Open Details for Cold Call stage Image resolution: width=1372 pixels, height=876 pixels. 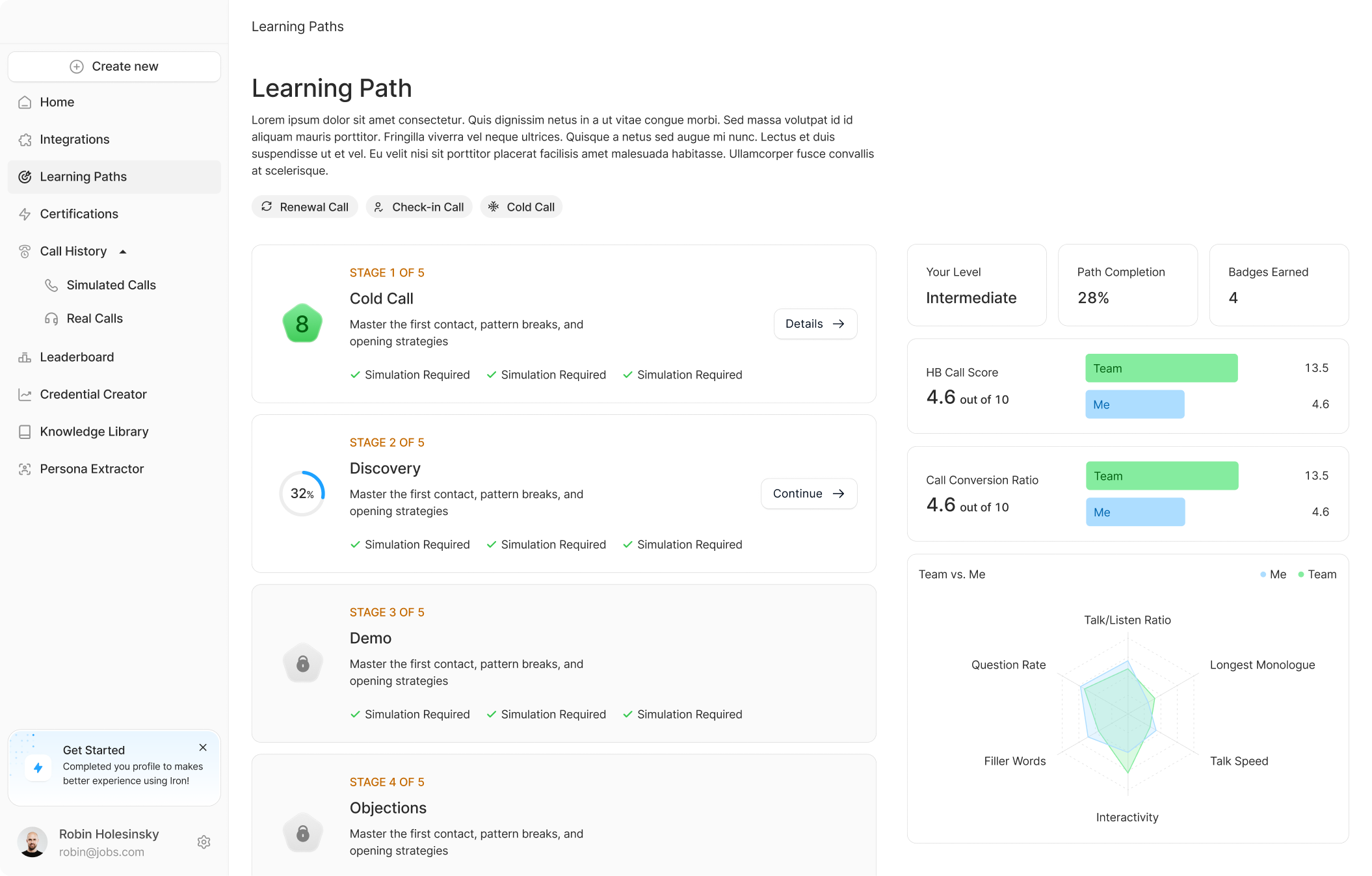(x=815, y=324)
